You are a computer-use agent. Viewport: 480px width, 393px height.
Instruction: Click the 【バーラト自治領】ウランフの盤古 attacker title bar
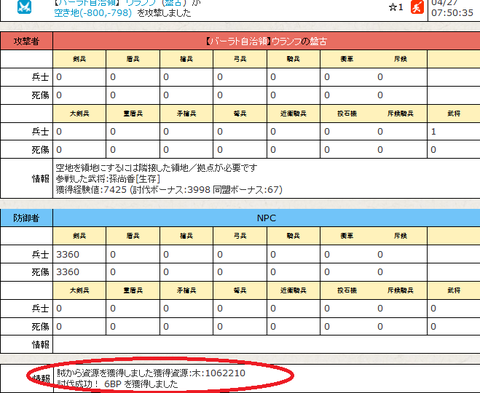[266, 41]
